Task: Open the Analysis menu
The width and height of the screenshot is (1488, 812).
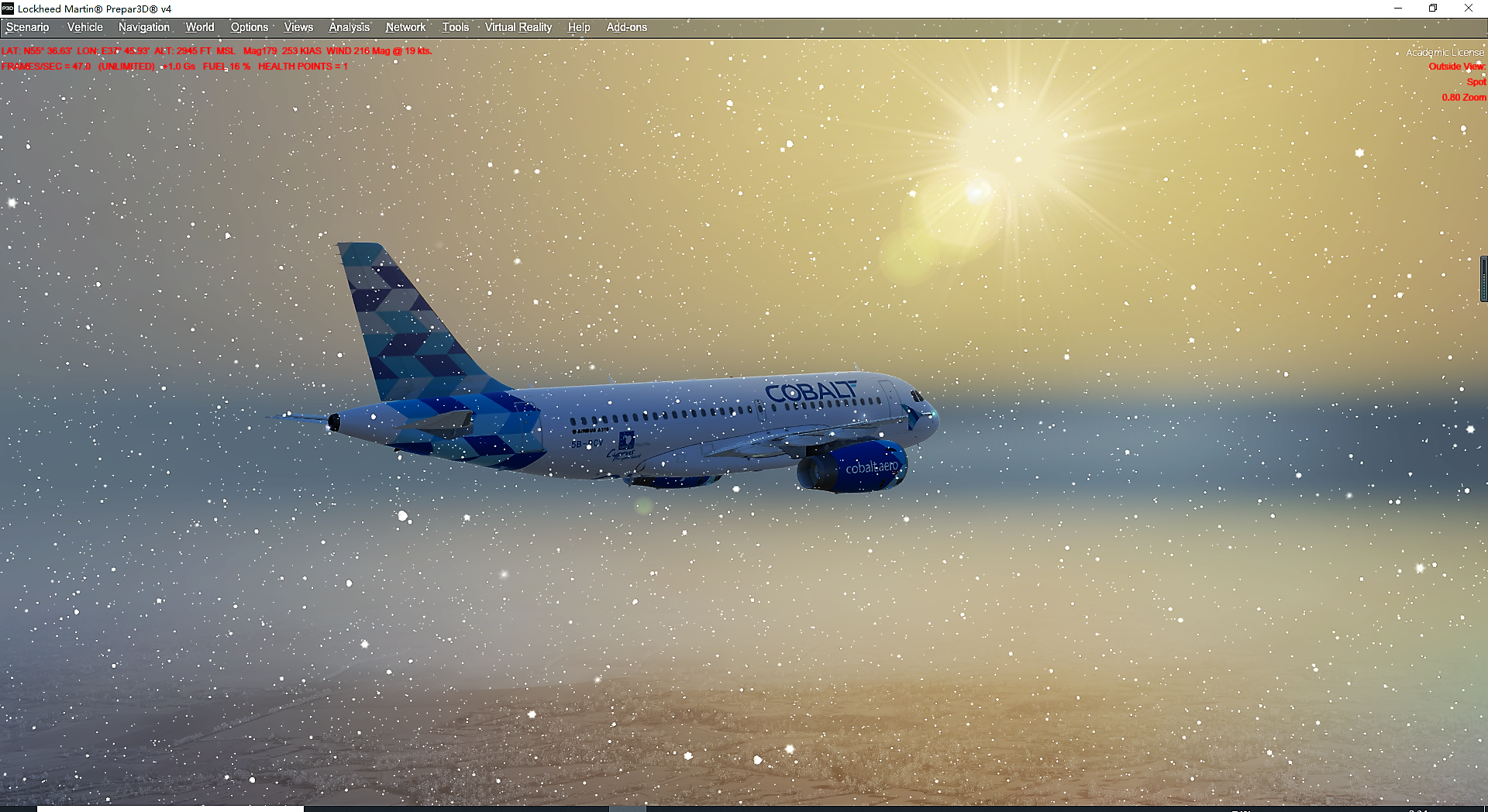Action: click(350, 27)
